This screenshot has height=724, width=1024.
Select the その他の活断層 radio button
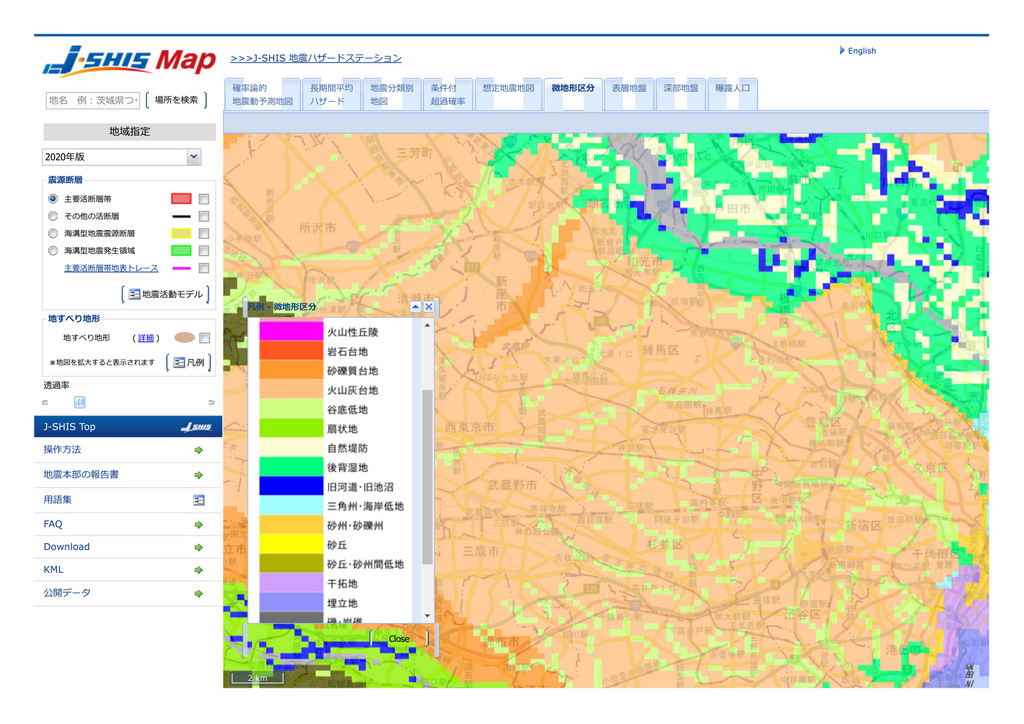click(53, 216)
